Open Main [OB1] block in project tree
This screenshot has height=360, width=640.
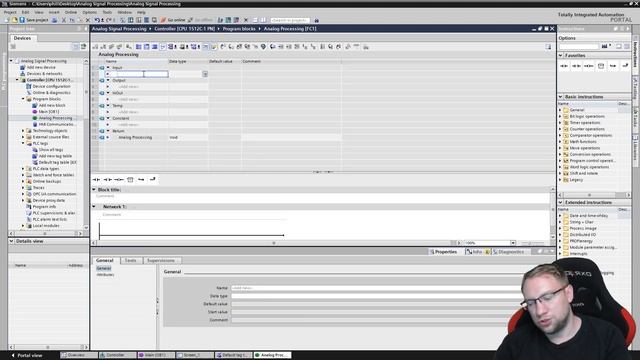click(49, 111)
